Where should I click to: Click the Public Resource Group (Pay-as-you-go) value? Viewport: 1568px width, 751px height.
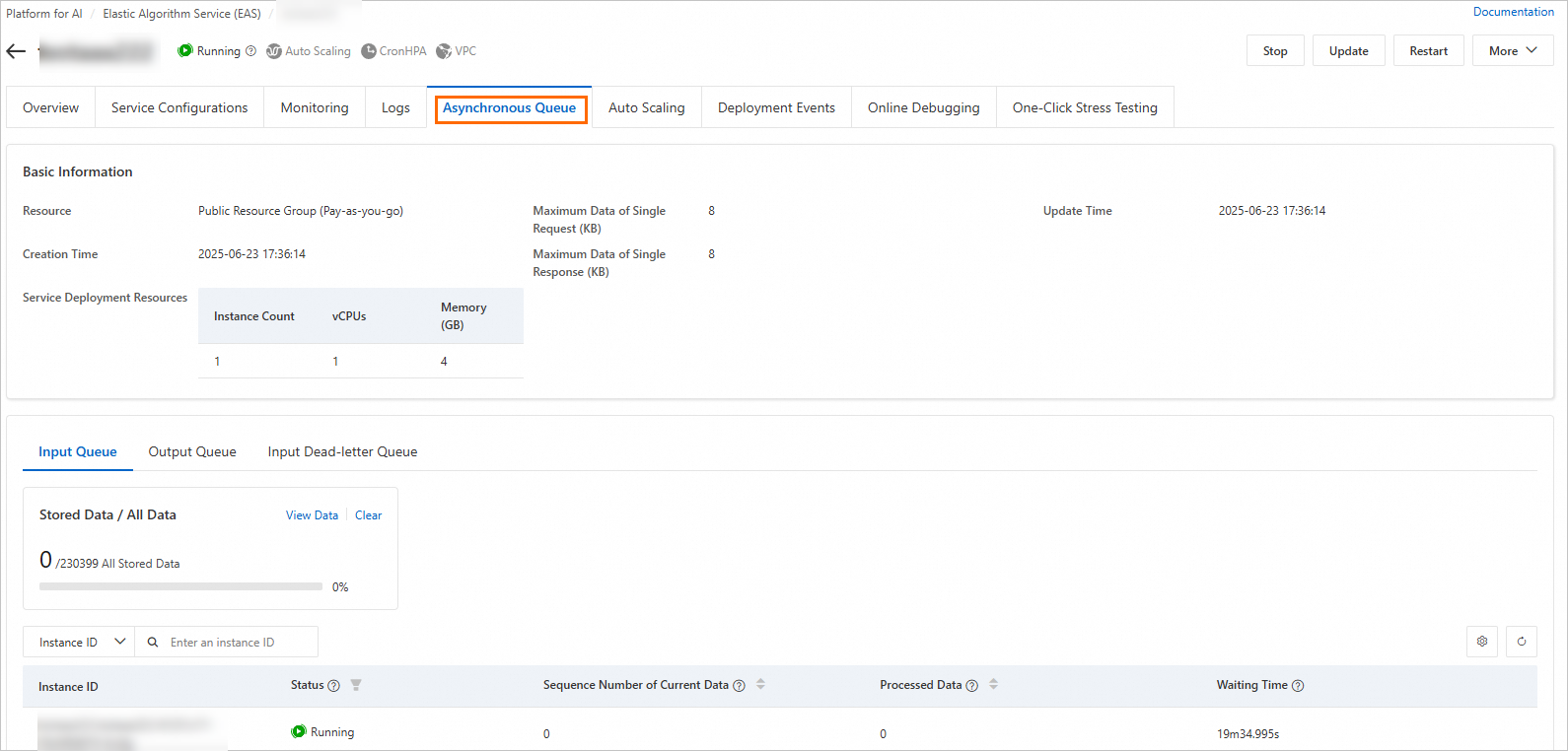(x=301, y=211)
